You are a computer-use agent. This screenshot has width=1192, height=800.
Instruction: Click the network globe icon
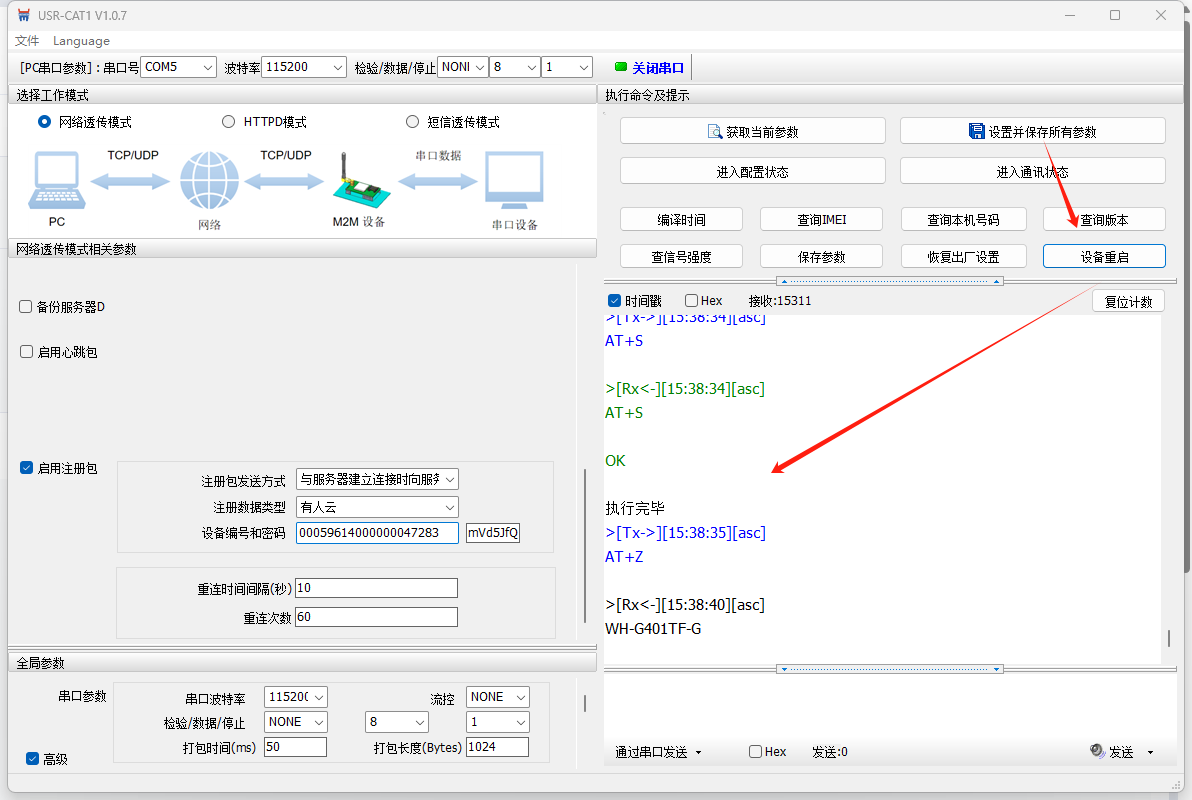coord(209,181)
